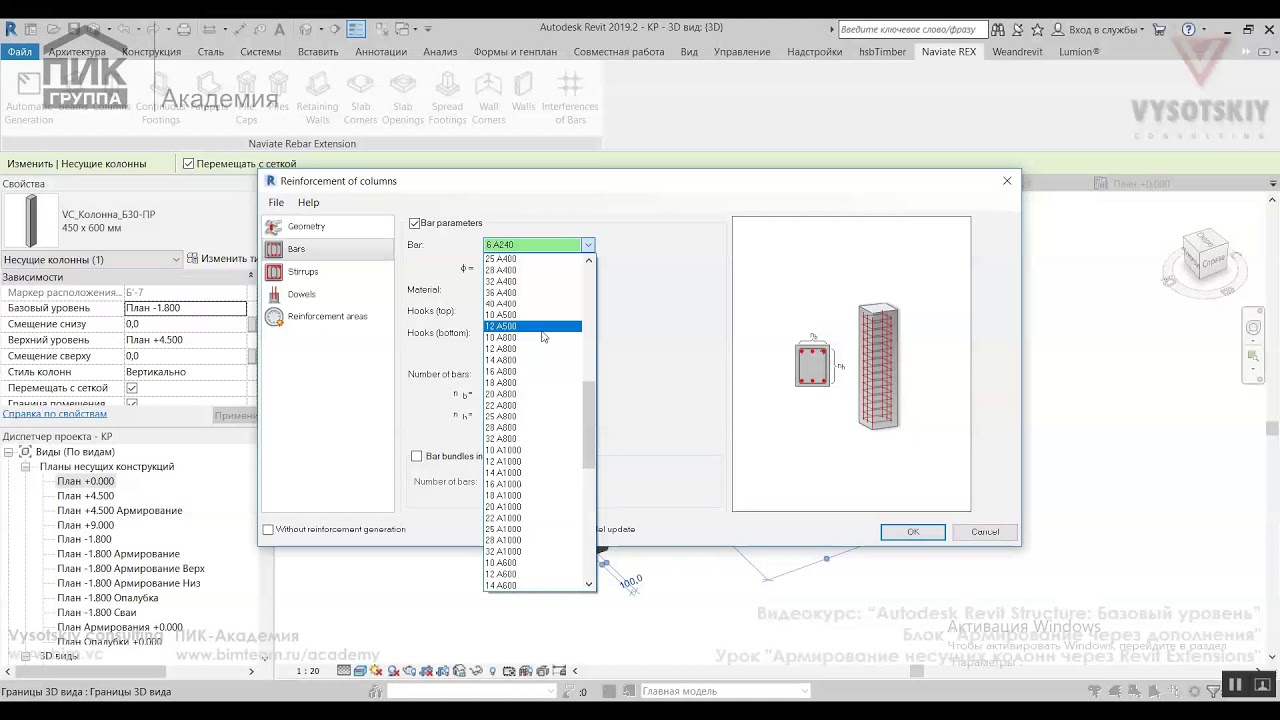Toggle the Bar parameters checkbox
Viewport: 1280px width, 720px height.
tap(415, 223)
